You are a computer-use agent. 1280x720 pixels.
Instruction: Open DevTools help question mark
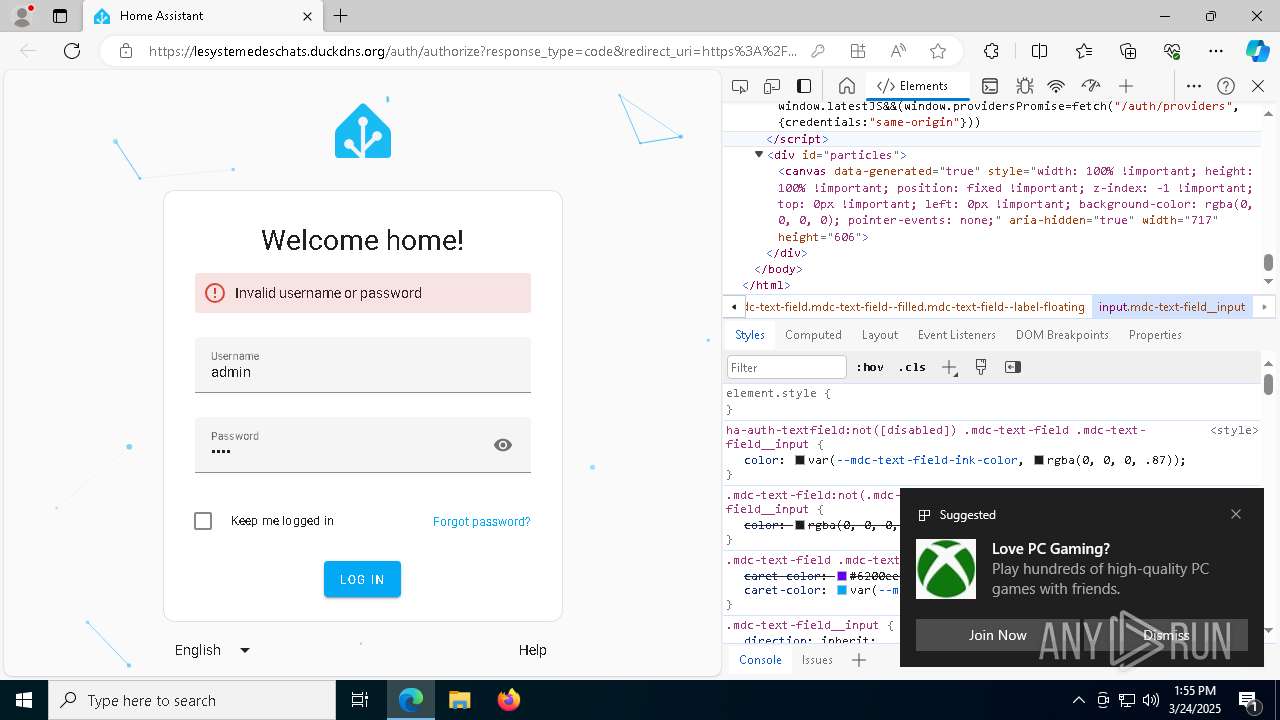(x=1226, y=86)
